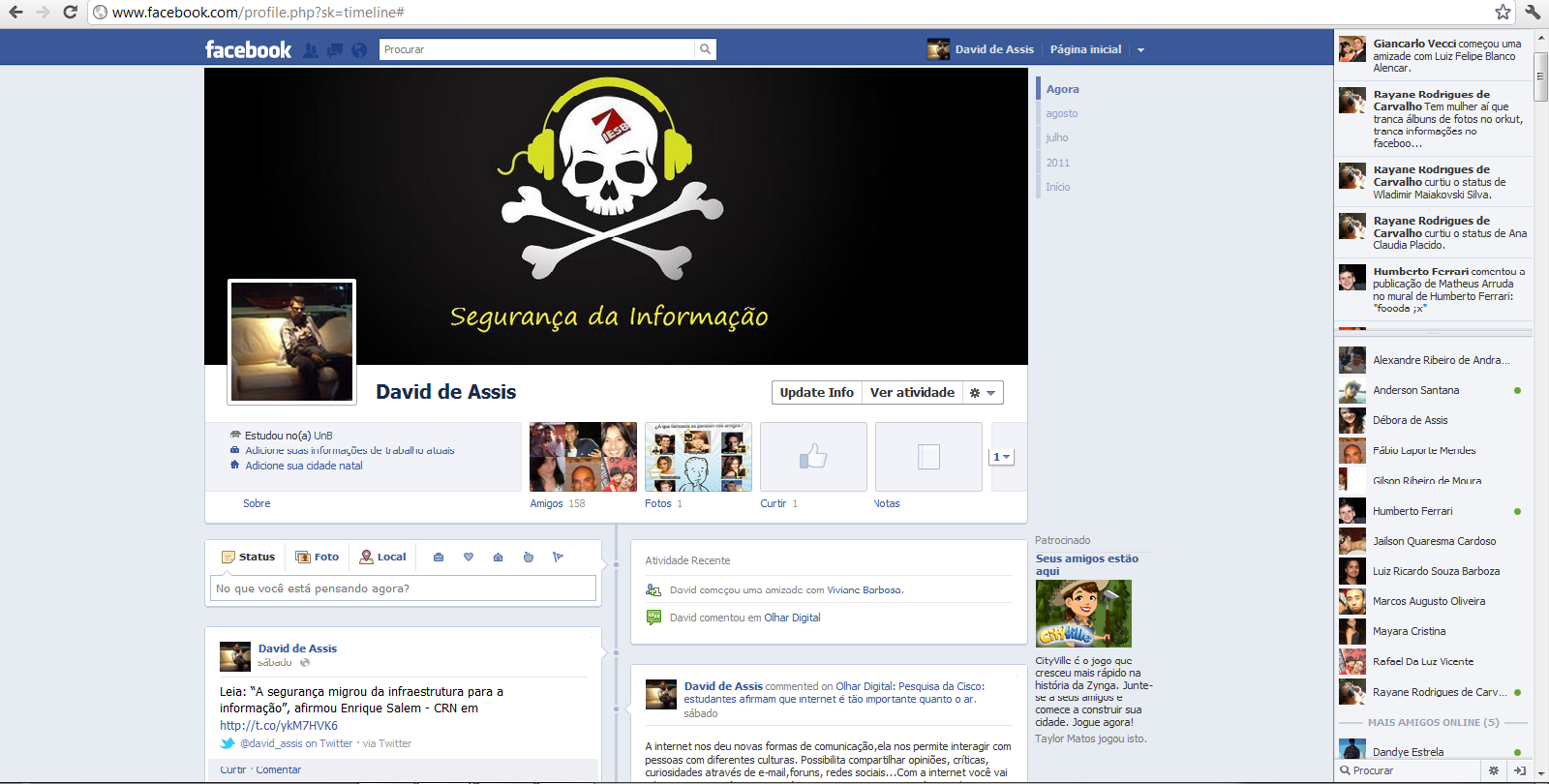Open the Sobre link
Image resolution: width=1549 pixels, height=784 pixels.
point(257,503)
